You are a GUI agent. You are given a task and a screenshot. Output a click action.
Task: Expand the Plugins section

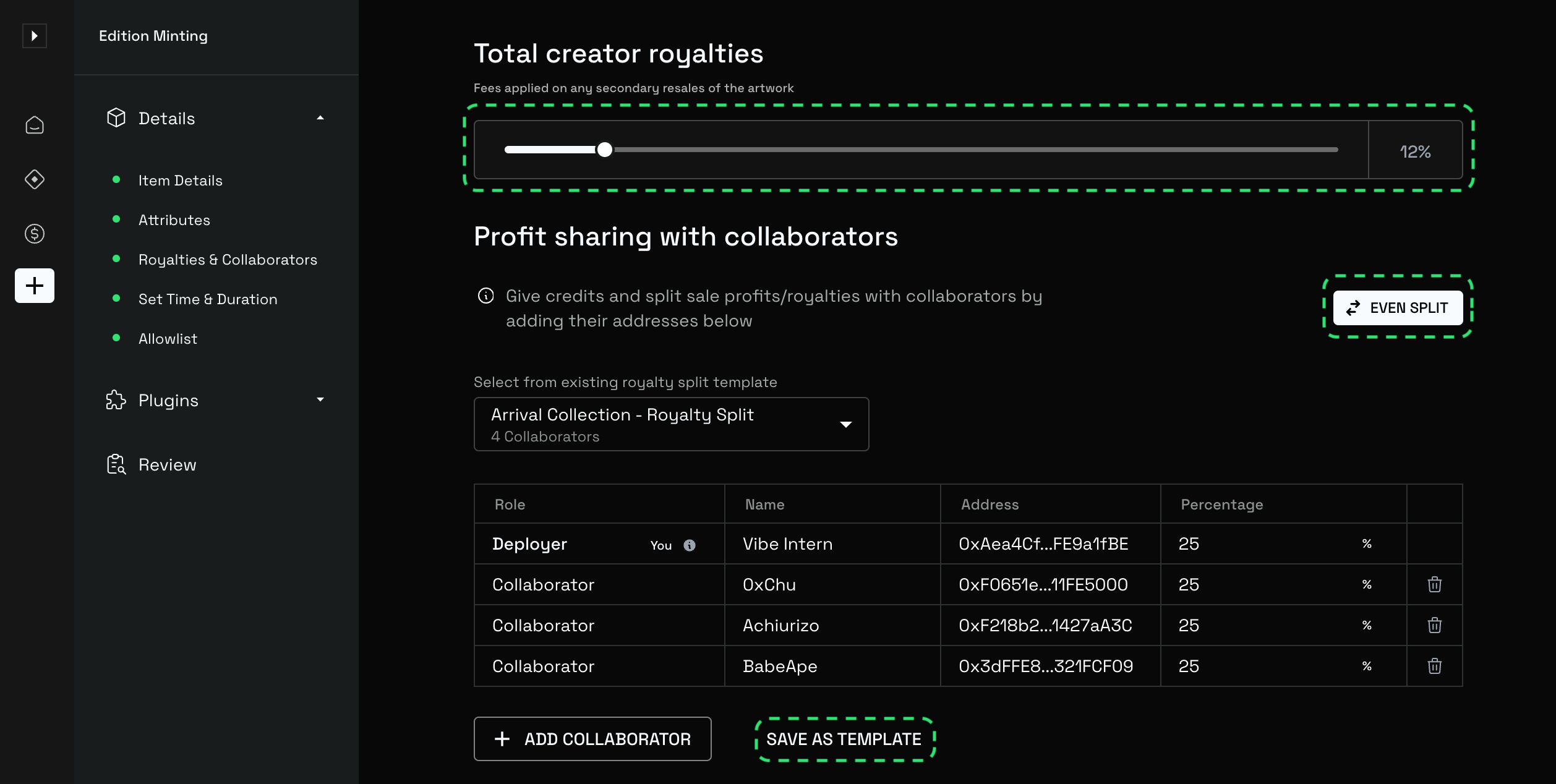(320, 400)
